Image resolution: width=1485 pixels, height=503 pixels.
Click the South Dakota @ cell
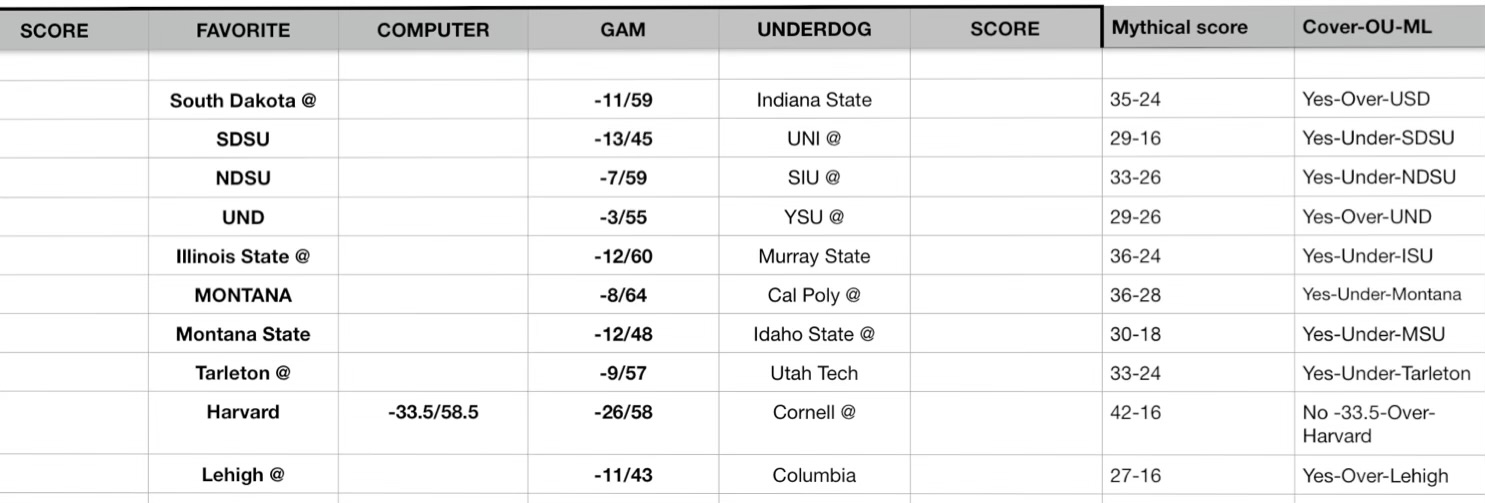[x=243, y=100]
